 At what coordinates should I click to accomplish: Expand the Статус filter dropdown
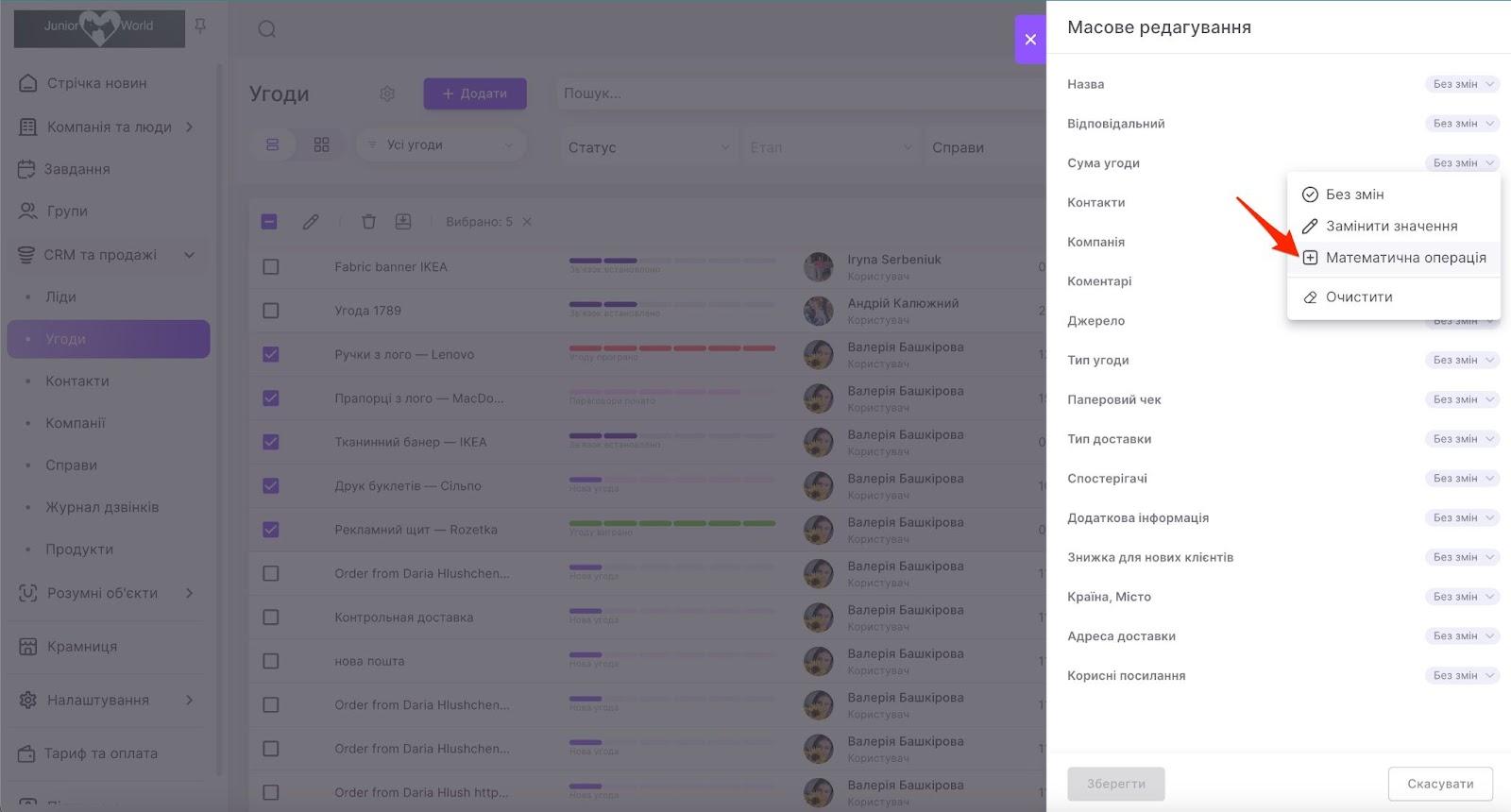tap(648, 147)
